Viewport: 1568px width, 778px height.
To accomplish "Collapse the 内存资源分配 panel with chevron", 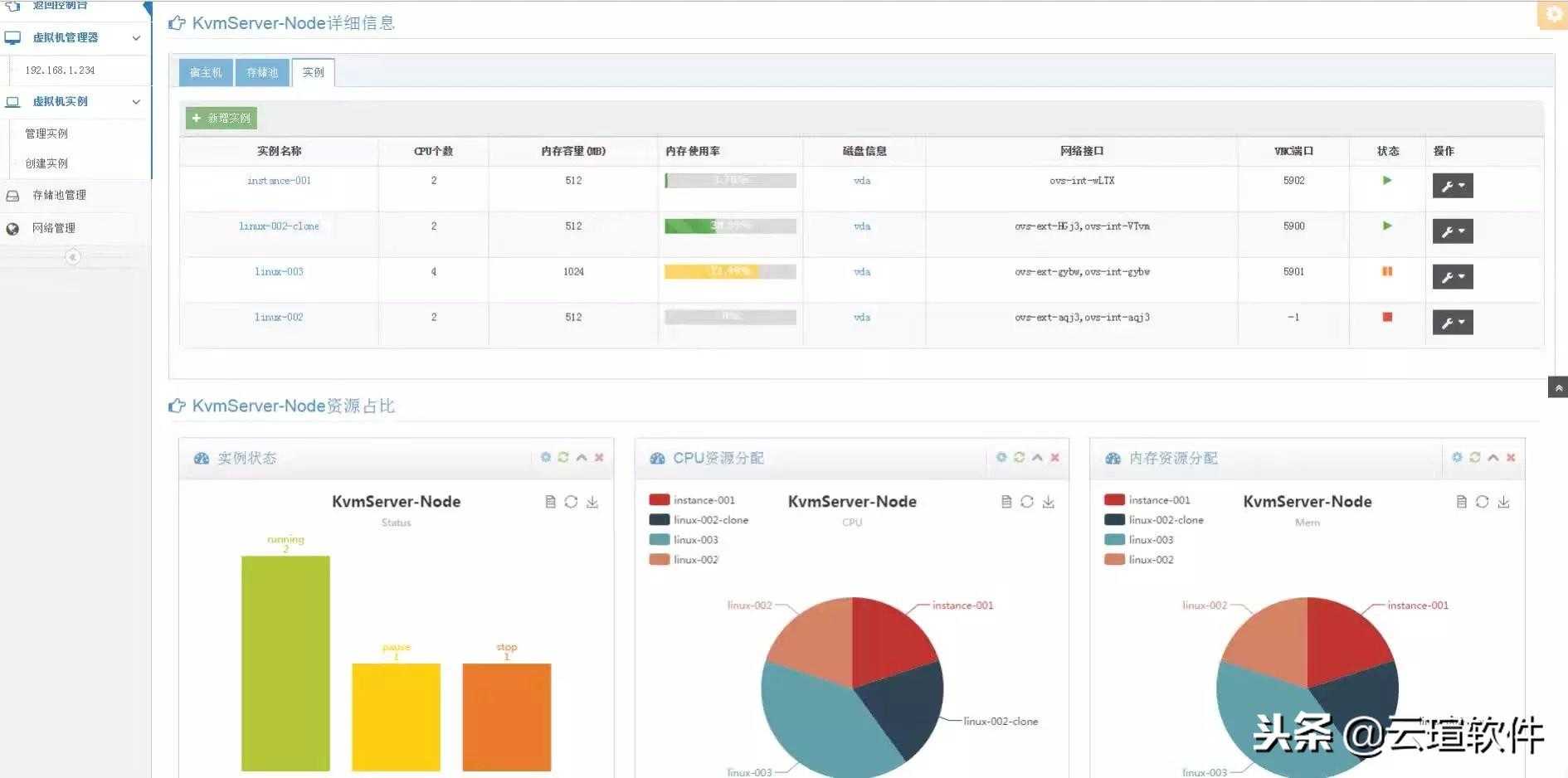I will pyautogui.click(x=1493, y=457).
